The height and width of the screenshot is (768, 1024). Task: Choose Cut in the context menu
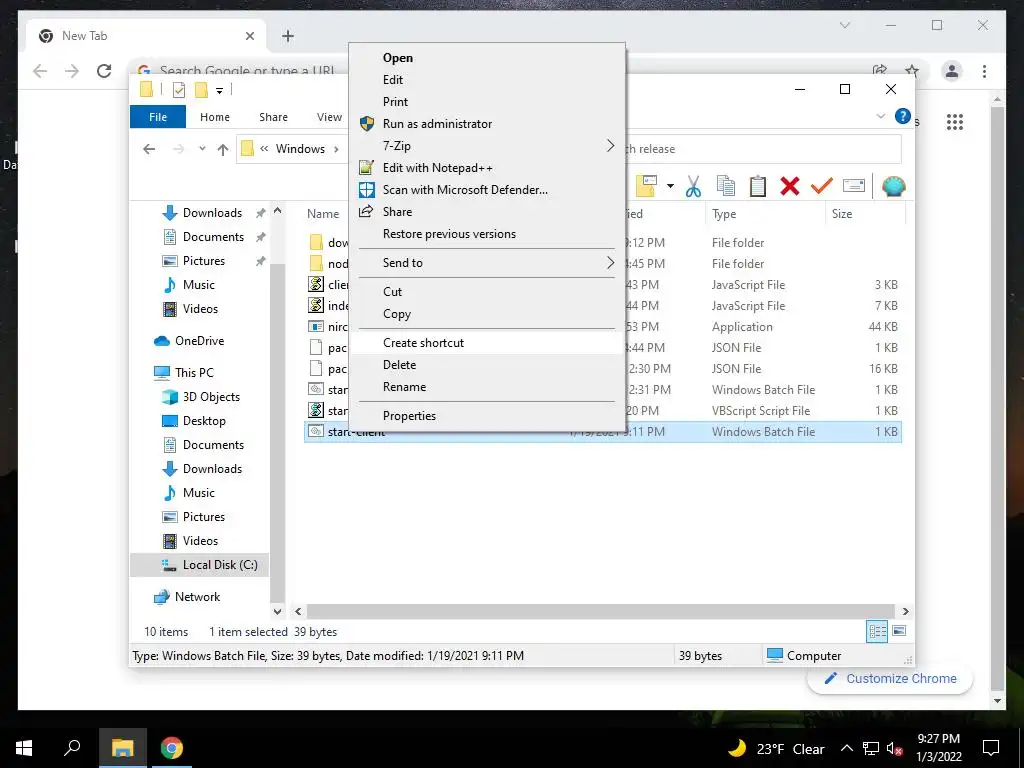(488, 292)
